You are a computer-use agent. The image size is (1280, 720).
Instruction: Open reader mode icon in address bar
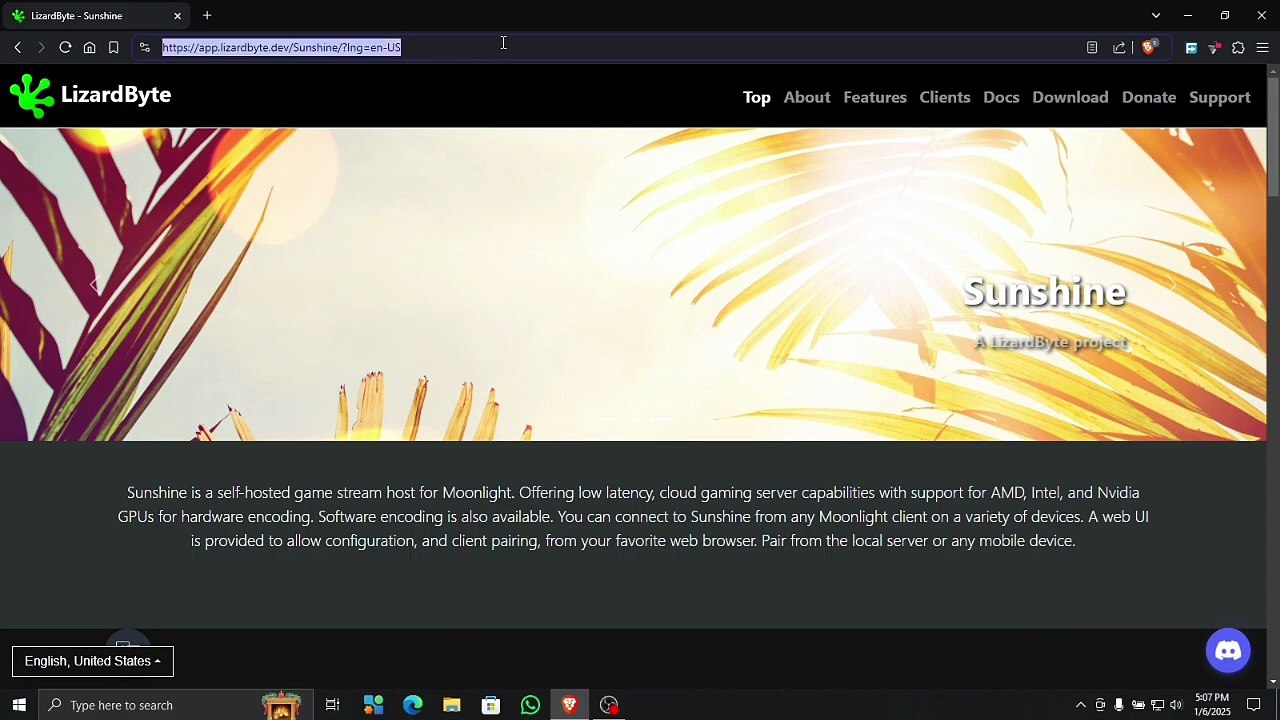pyautogui.click(x=1092, y=47)
